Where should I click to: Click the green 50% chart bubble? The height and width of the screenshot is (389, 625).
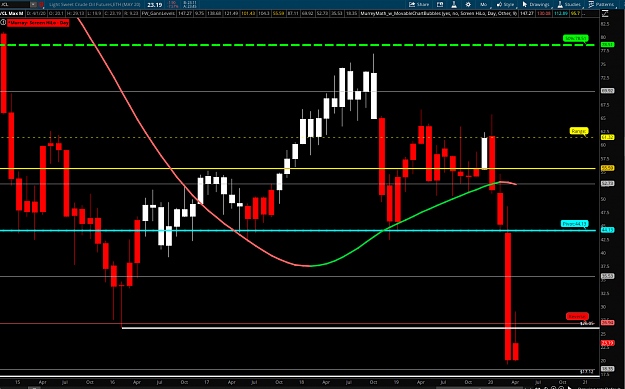(x=576, y=38)
